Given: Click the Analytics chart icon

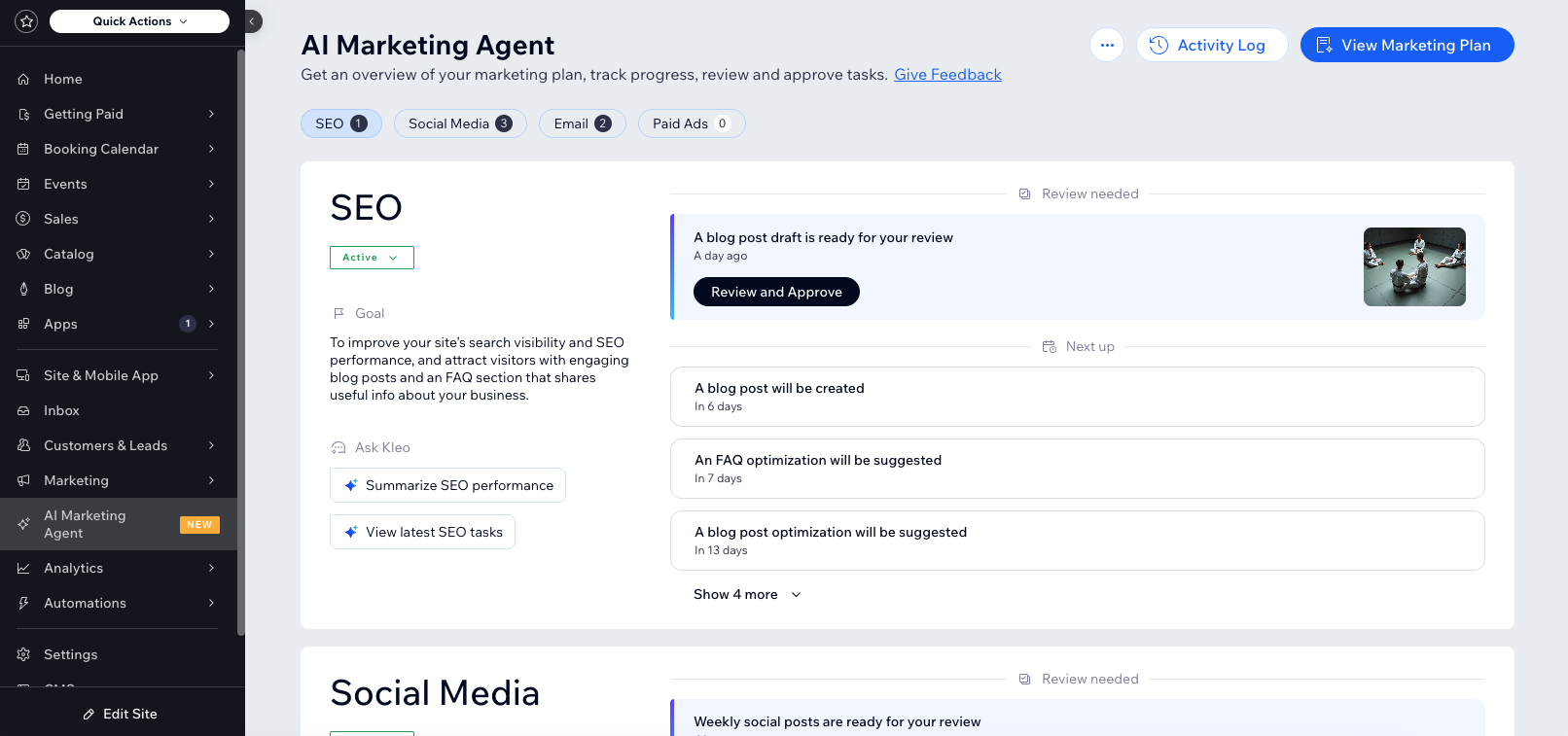Looking at the screenshot, I should click(23, 568).
